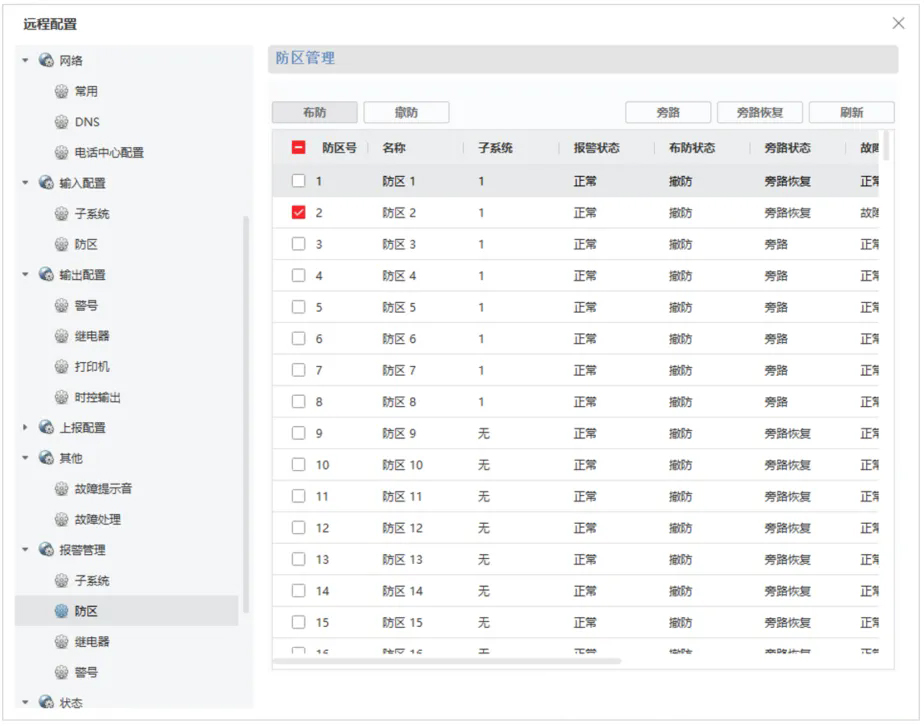Click the table's horizontal scrollbar
Viewport: 924px width, 726px height.
[450, 661]
